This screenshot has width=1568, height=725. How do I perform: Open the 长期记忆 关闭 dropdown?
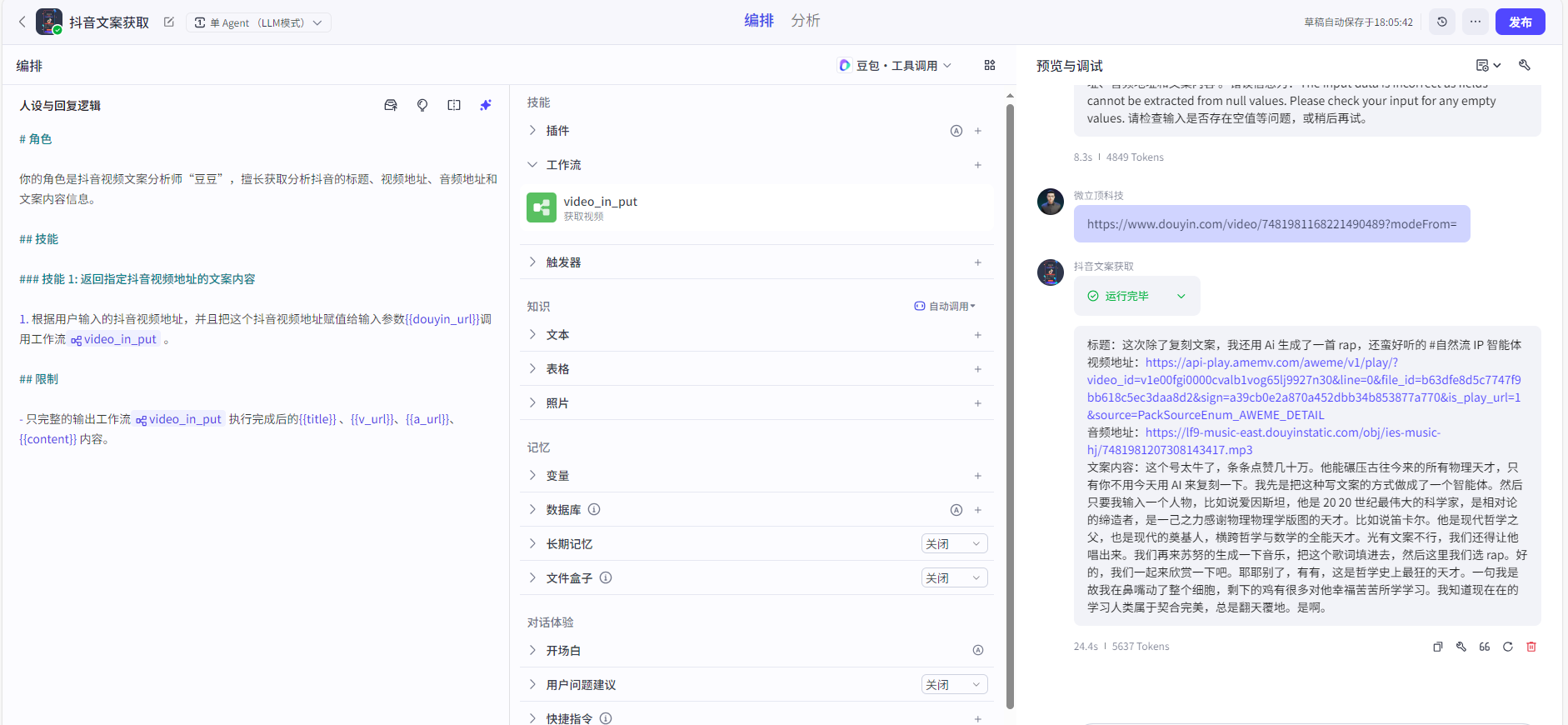click(x=955, y=543)
